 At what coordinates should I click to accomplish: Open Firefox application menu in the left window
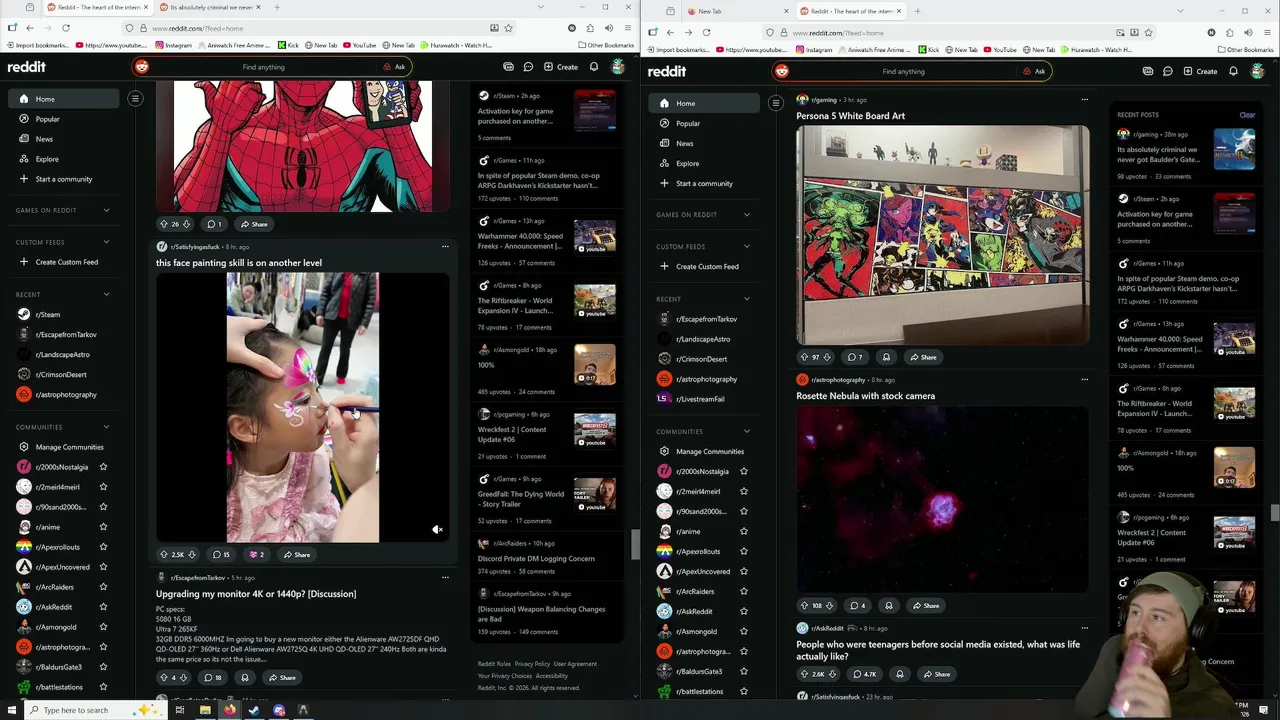tap(627, 28)
